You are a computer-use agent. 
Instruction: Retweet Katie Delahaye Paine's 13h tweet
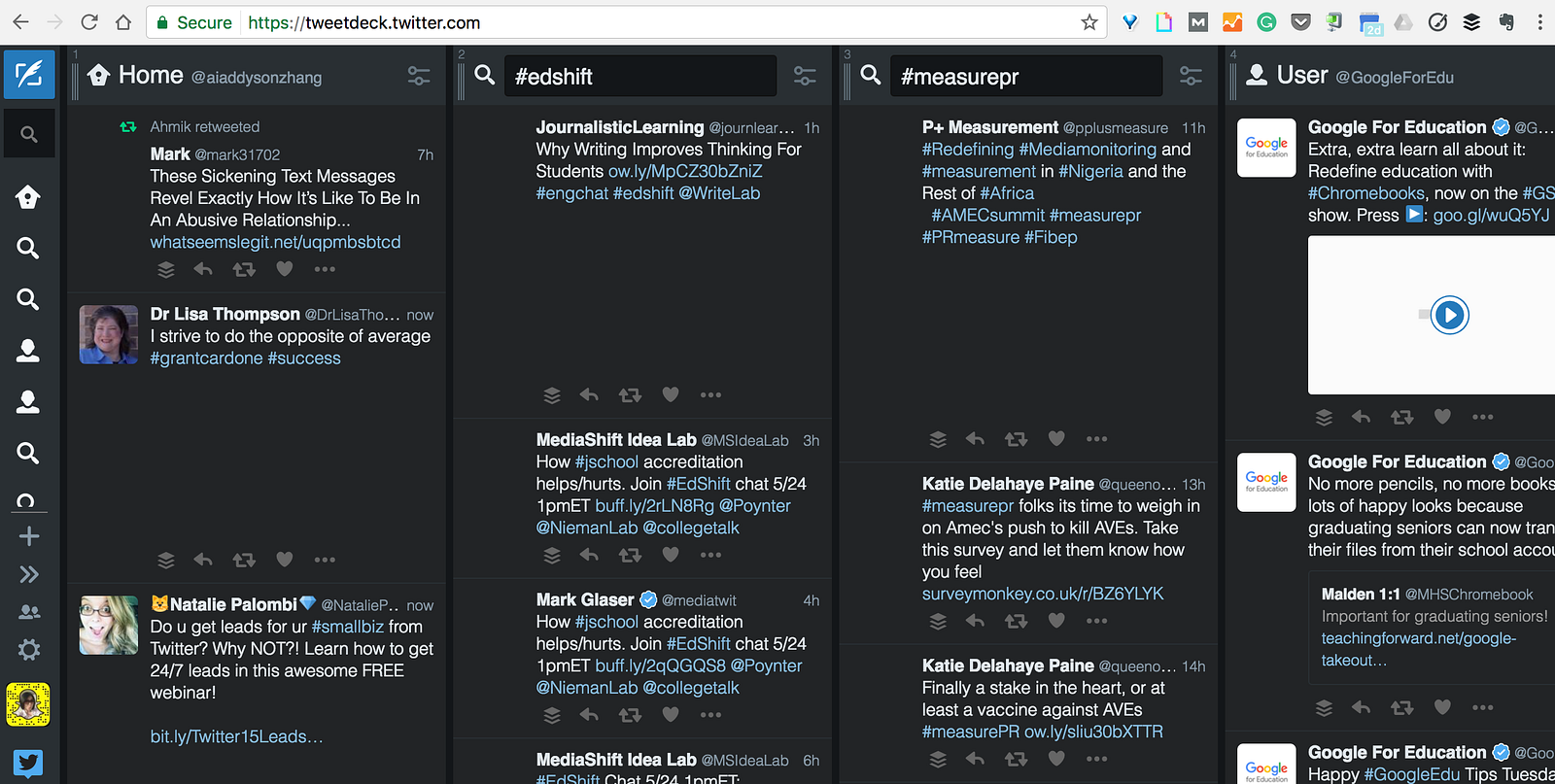coord(1016,621)
